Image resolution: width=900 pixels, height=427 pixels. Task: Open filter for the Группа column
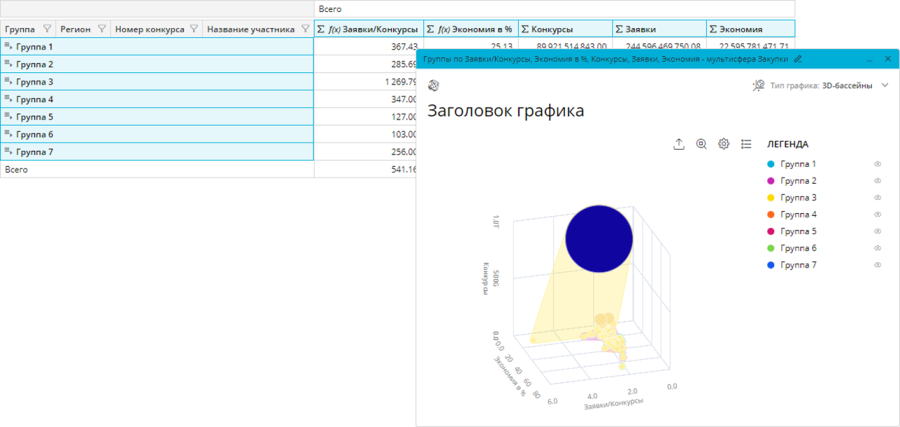(x=47, y=29)
